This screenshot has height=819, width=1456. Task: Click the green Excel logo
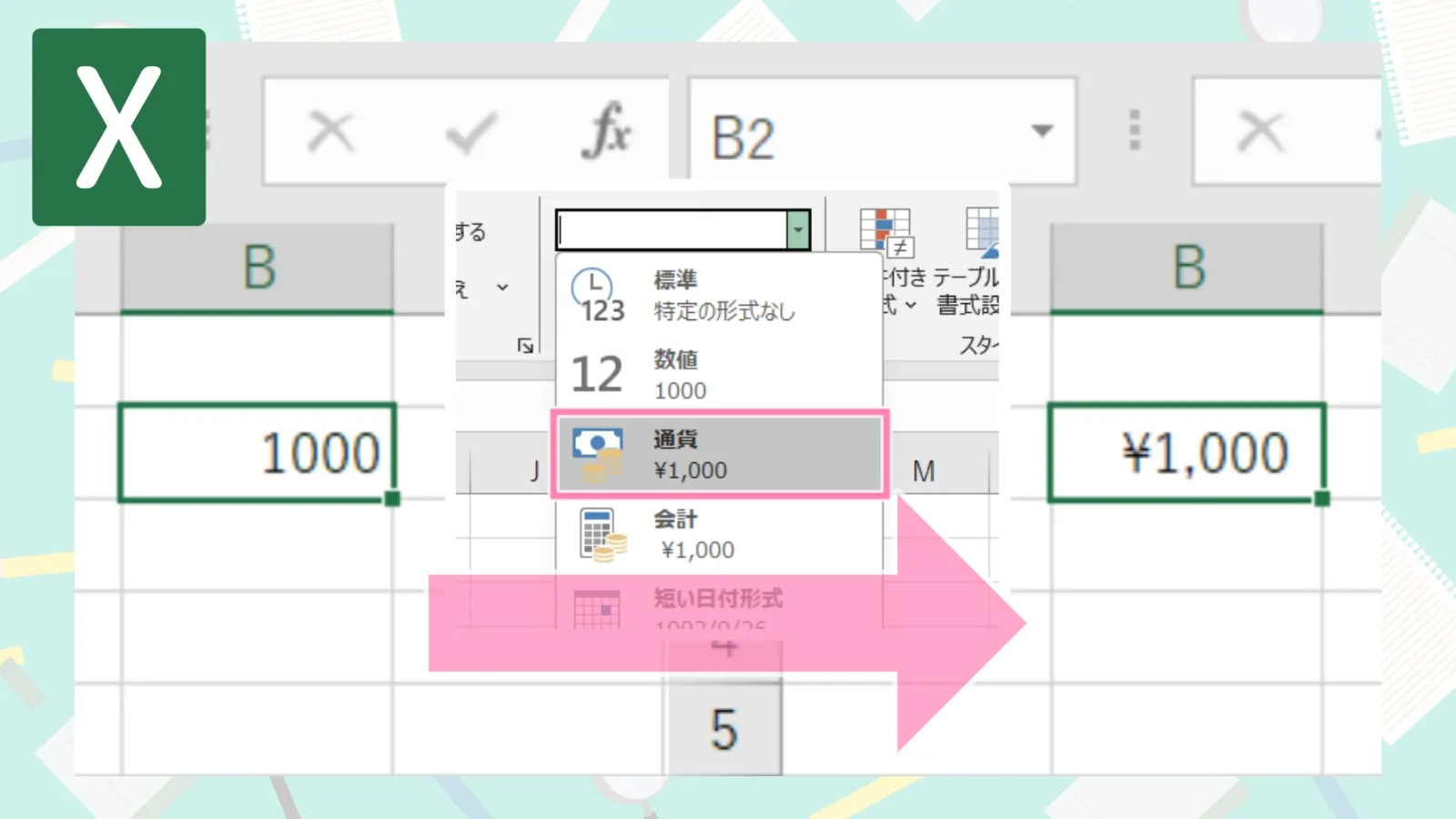pyautogui.click(x=119, y=126)
